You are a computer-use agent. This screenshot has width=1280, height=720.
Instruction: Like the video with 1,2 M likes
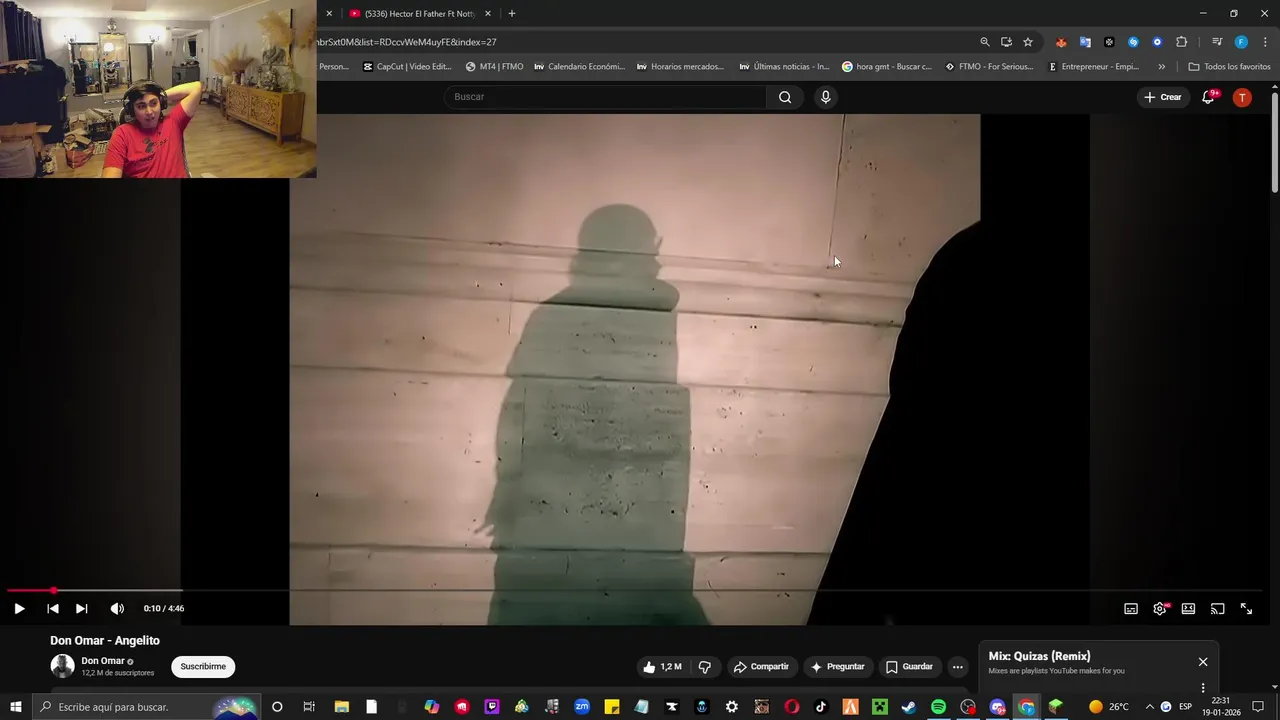coord(662,667)
